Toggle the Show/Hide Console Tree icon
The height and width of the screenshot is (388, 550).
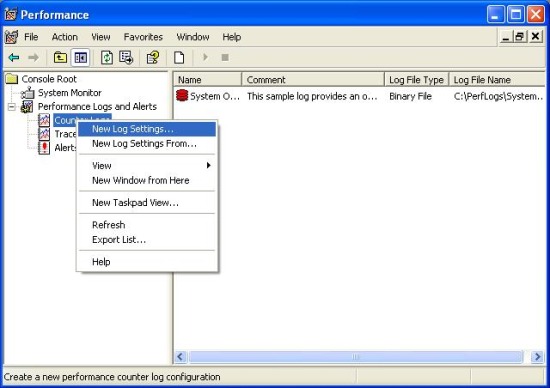click(x=81, y=57)
